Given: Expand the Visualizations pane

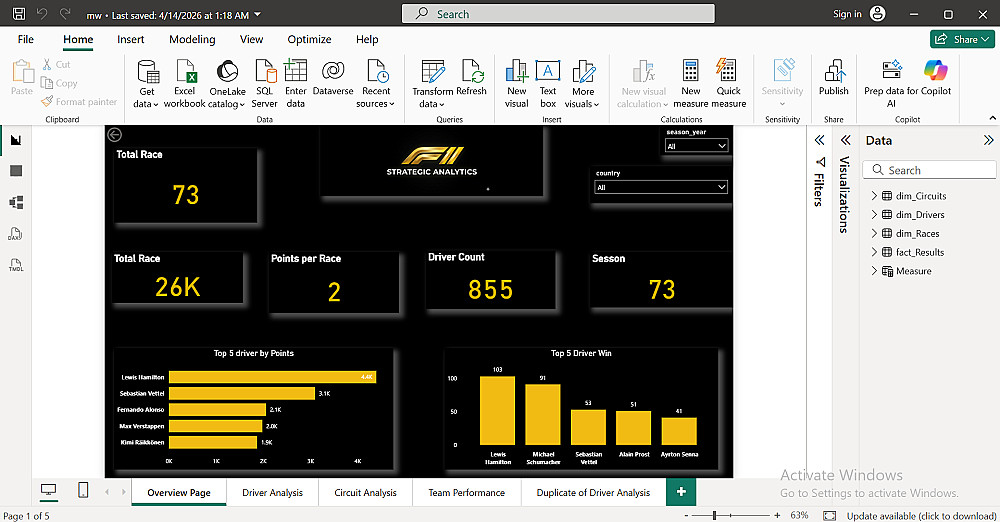Looking at the screenshot, I should pos(846,140).
